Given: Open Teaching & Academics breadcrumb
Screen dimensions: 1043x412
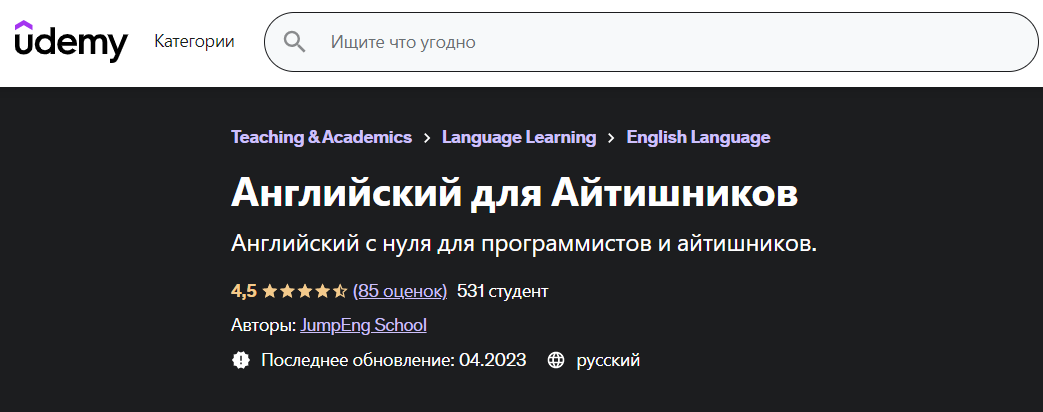Looking at the screenshot, I should coord(321,137).
